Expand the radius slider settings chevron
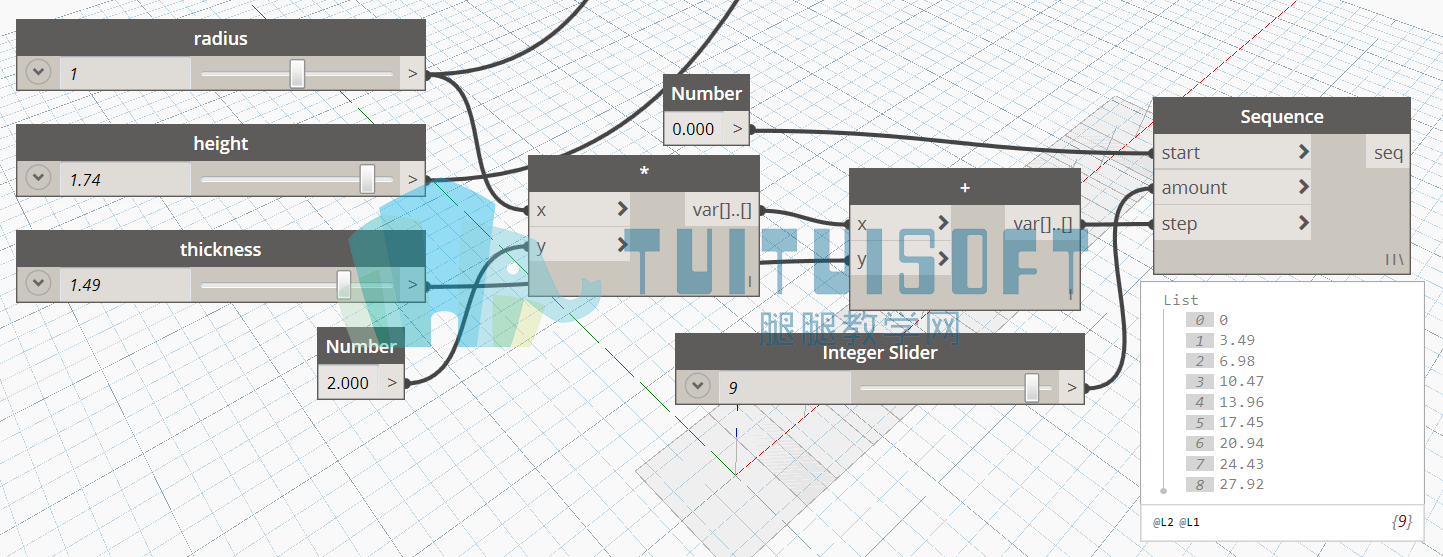This screenshot has height=557, width=1443. tap(38, 73)
